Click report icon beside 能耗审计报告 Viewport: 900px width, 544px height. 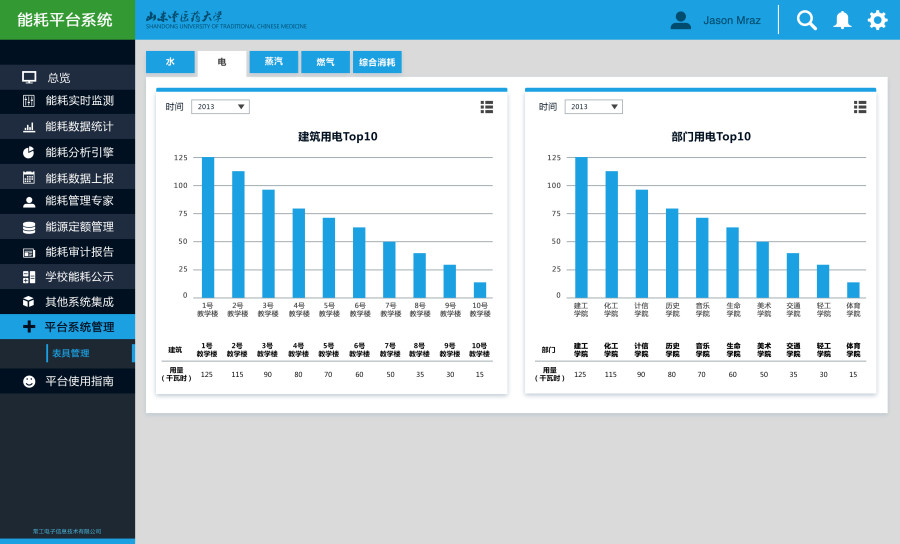click(x=29, y=252)
